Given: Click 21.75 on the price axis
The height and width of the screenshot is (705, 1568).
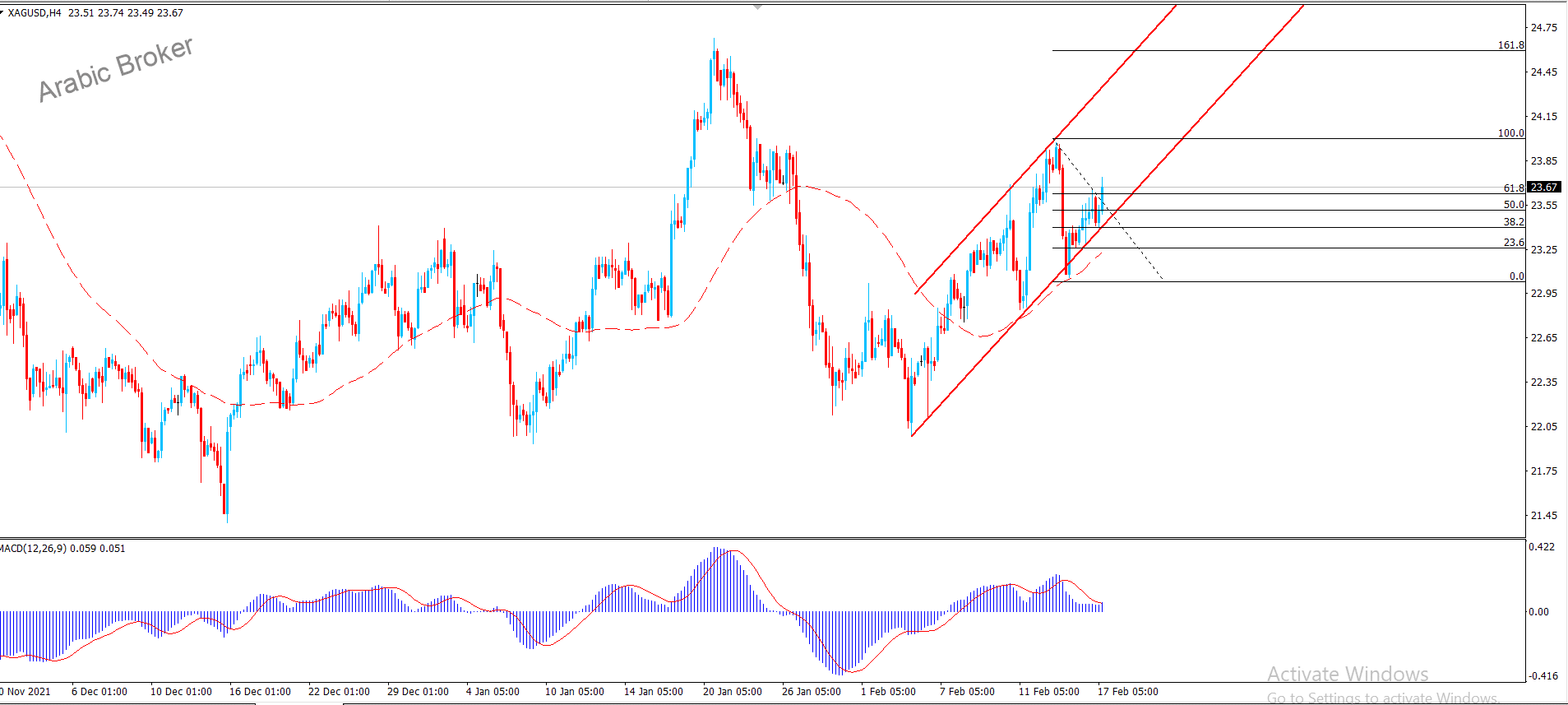Looking at the screenshot, I should [1543, 471].
